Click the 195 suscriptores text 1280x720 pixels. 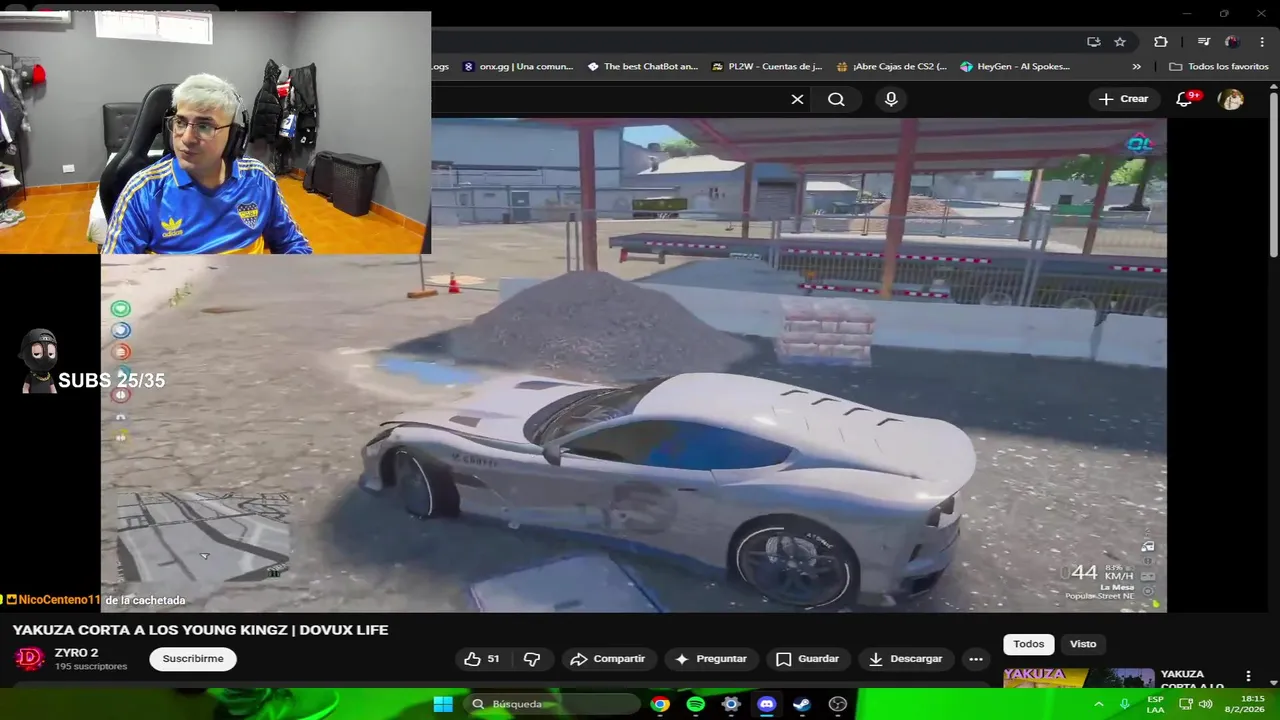click(x=91, y=667)
